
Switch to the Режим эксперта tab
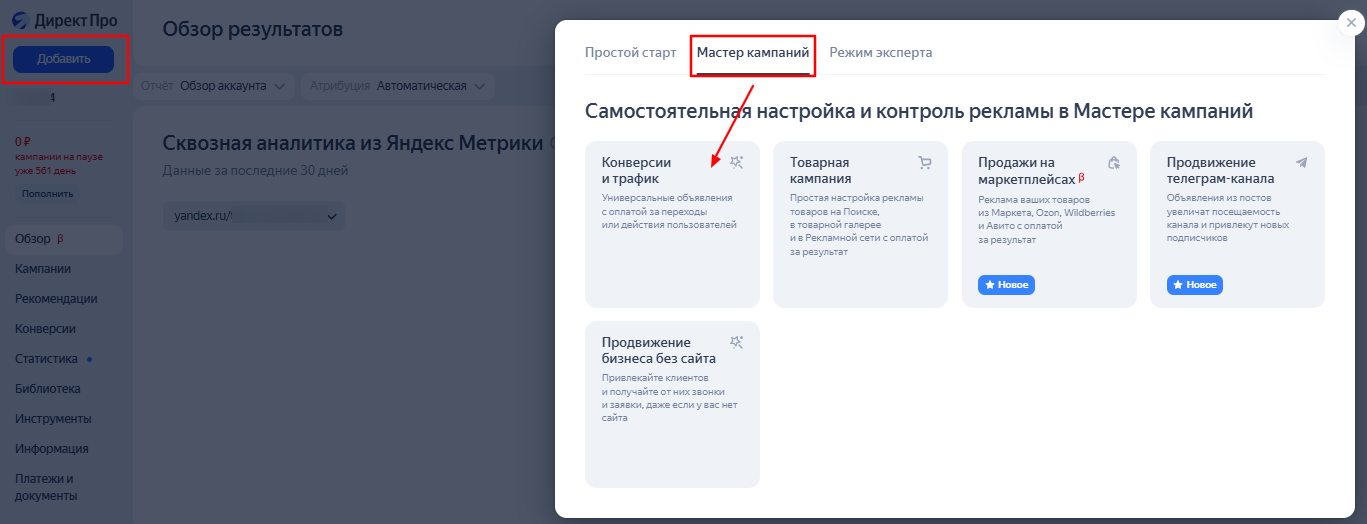[x=880, y=53]
